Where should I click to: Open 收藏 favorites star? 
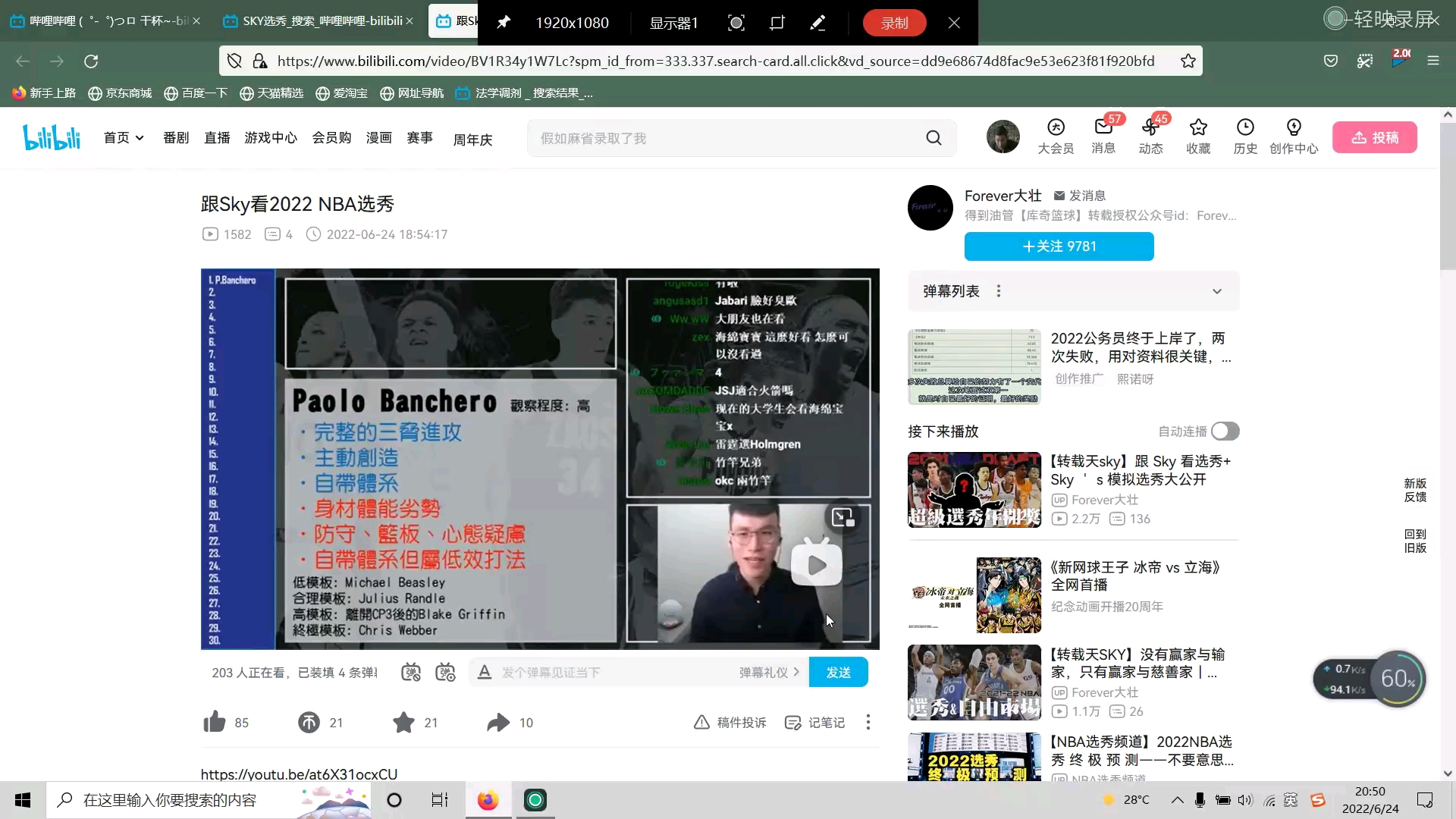1198,137
